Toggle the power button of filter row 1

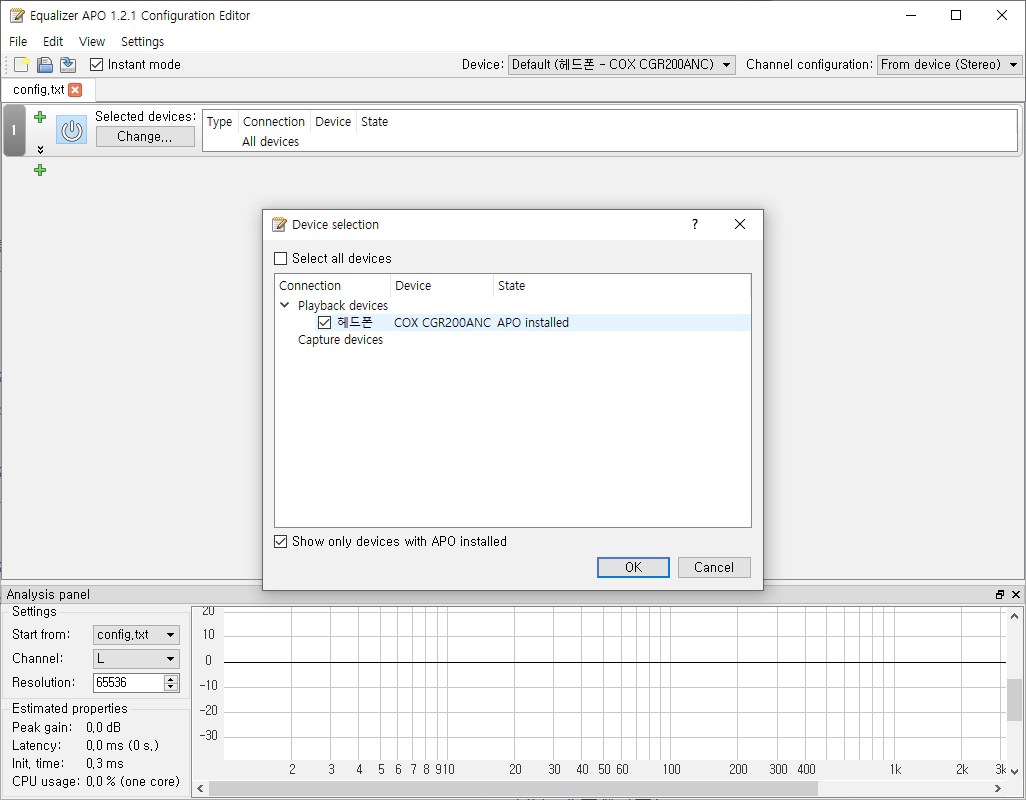(71, 131)
